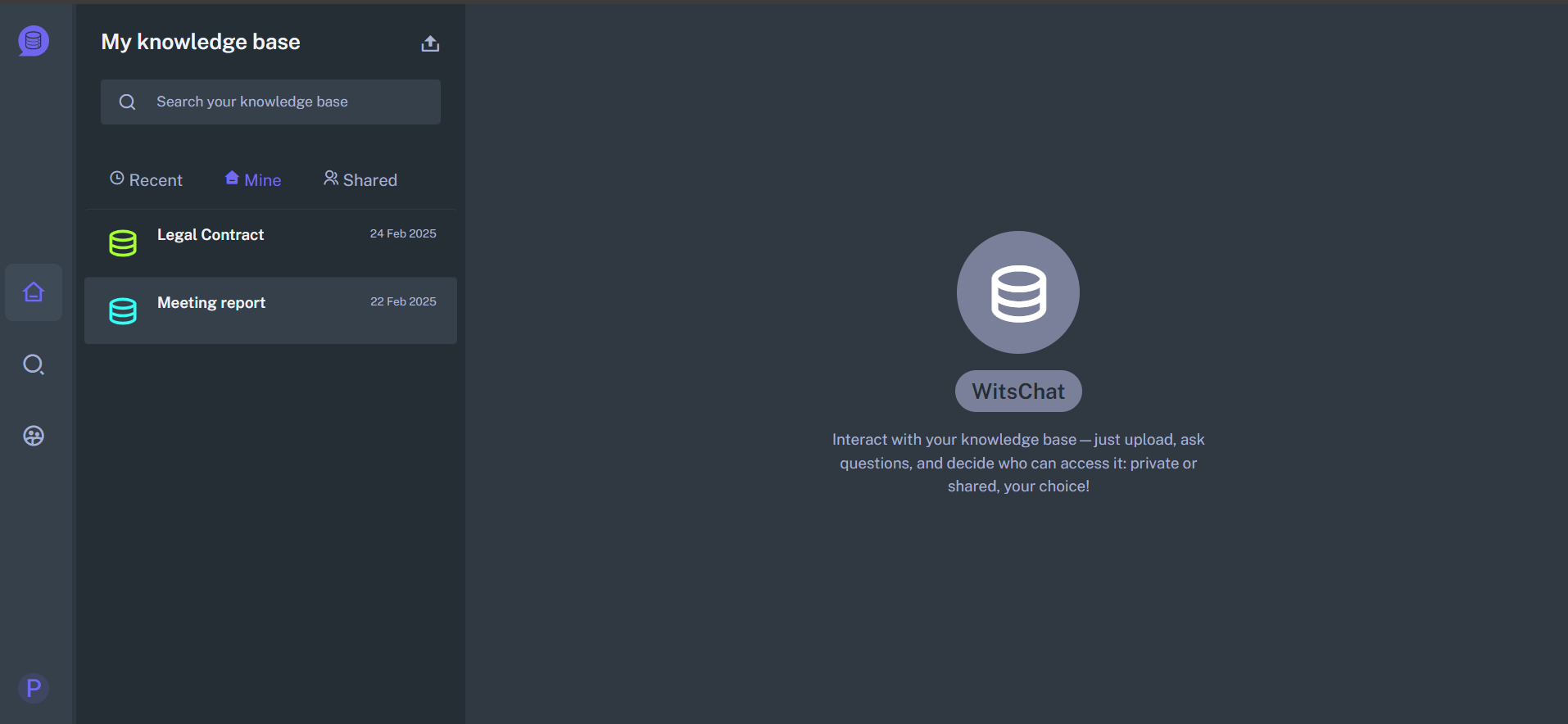The width and height of the screenshot is (1568, 724).
Task: Click the large database logo in center
Action: point(1018,292)
